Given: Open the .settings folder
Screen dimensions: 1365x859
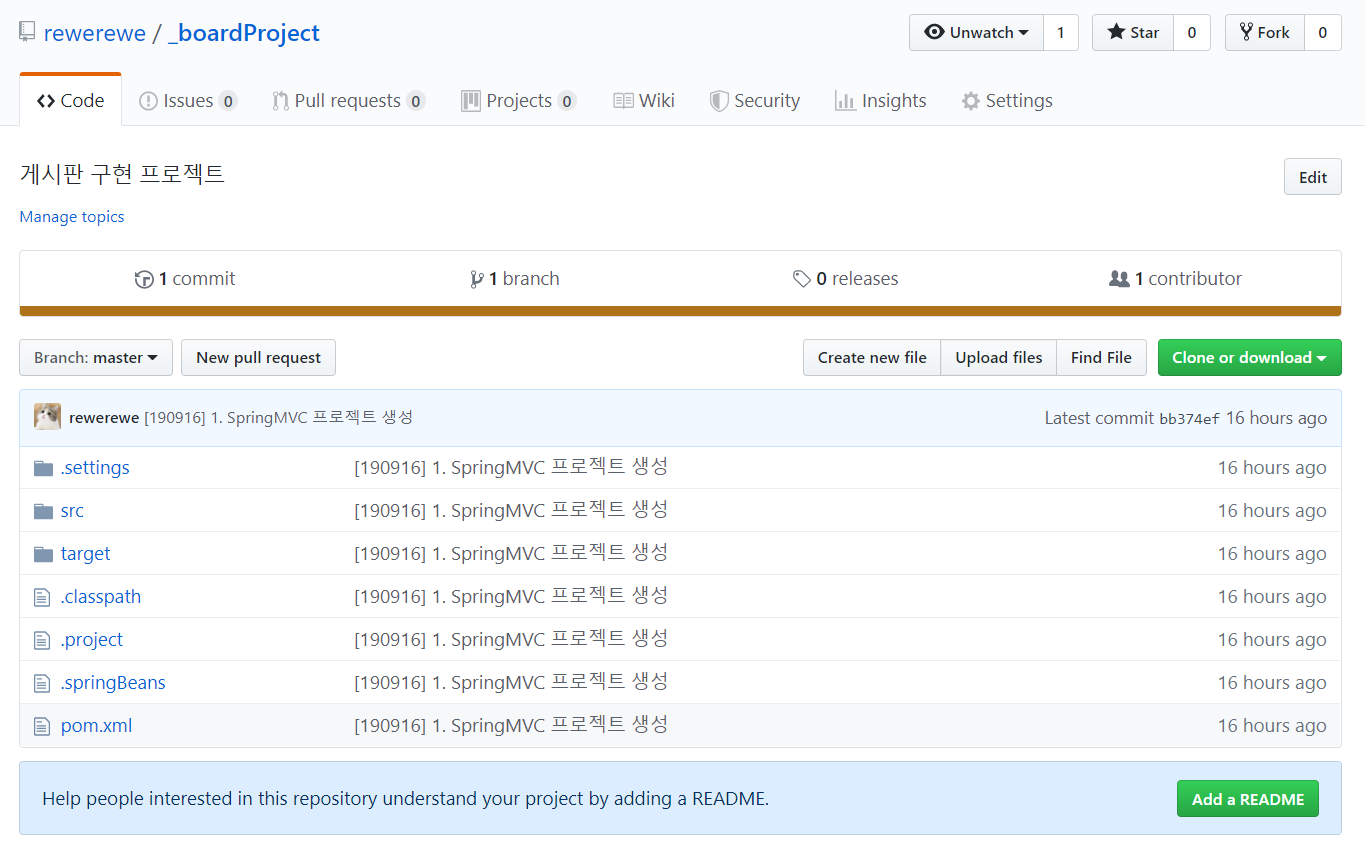Looking at the screenshot, I should coord(95,468).
